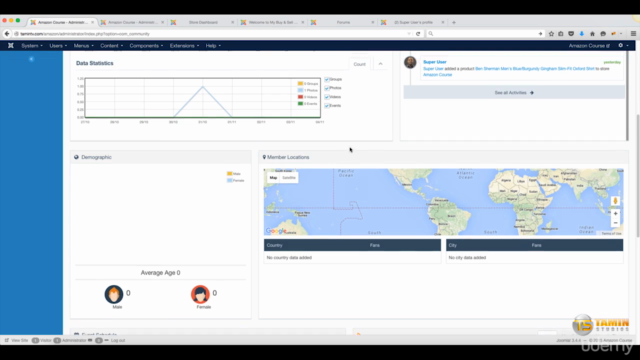The image size is (640, 360).
Task: Open the Extensions menu
Action: coord(184,46)
